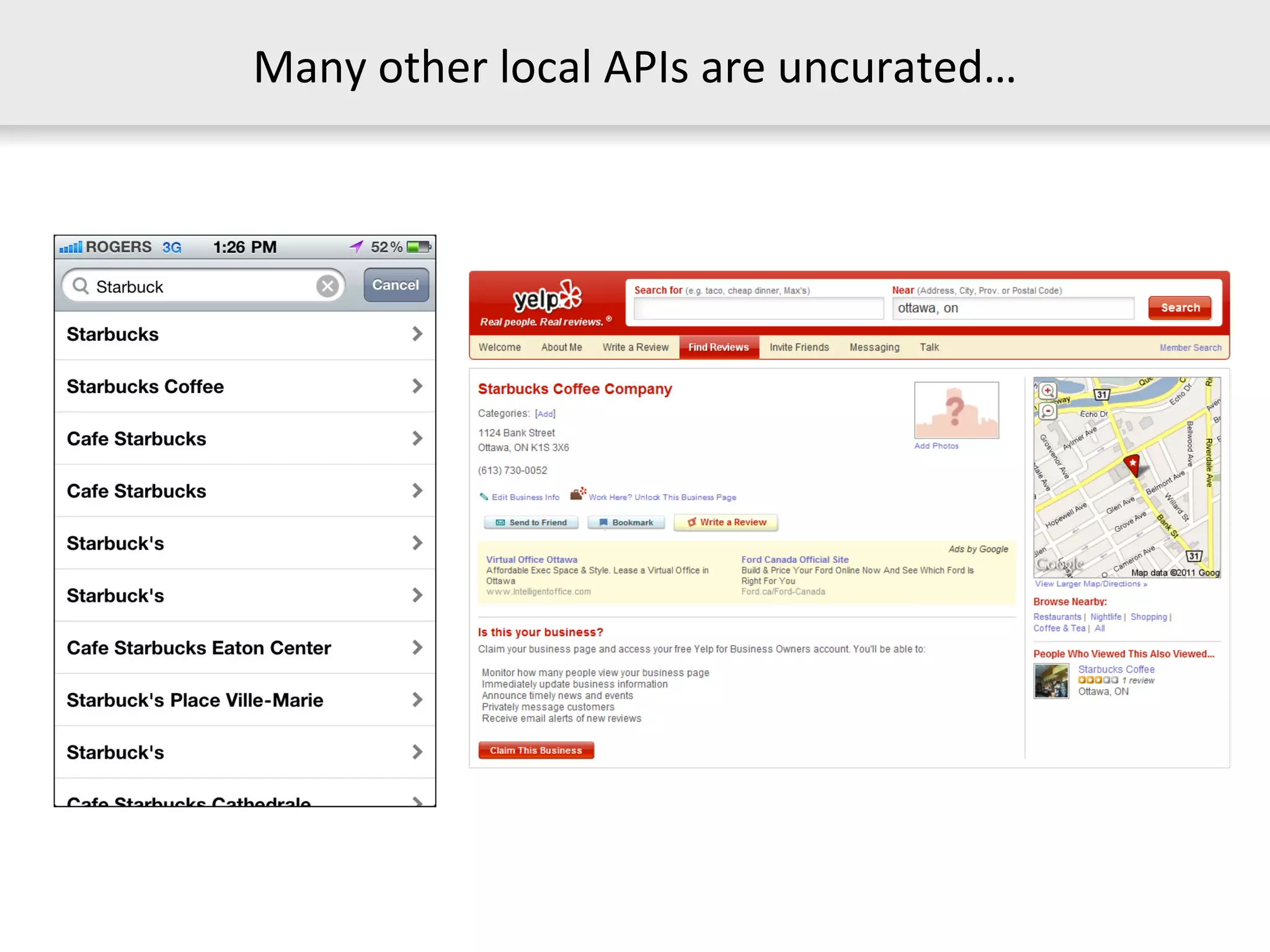The image size is (1270, 952).
Task: Click the phone number (613) 730-0052
Action: (512, 470)
